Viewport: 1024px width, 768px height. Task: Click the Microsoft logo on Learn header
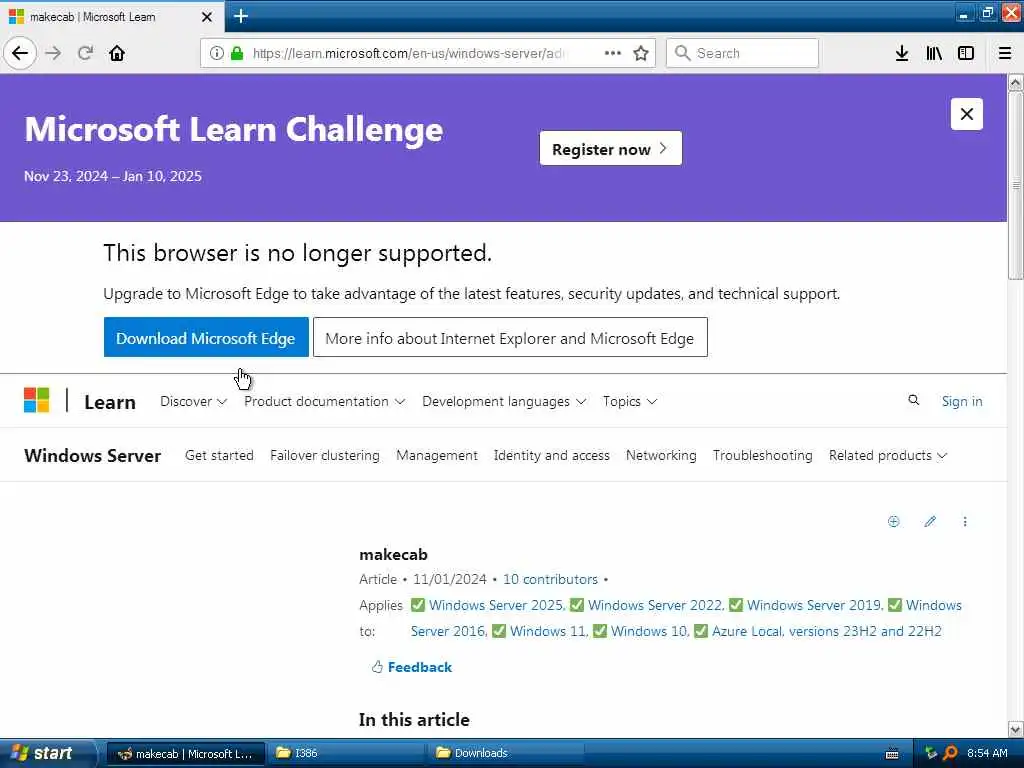pos(37,400)
